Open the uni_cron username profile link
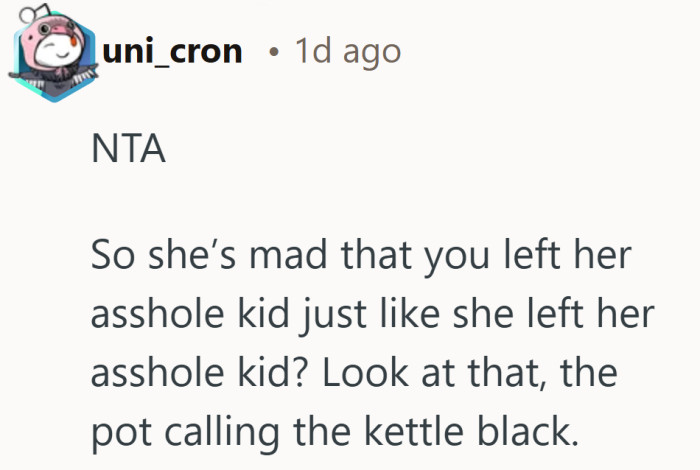This screenshot has width=700, height=470. (x=172, y=51)
